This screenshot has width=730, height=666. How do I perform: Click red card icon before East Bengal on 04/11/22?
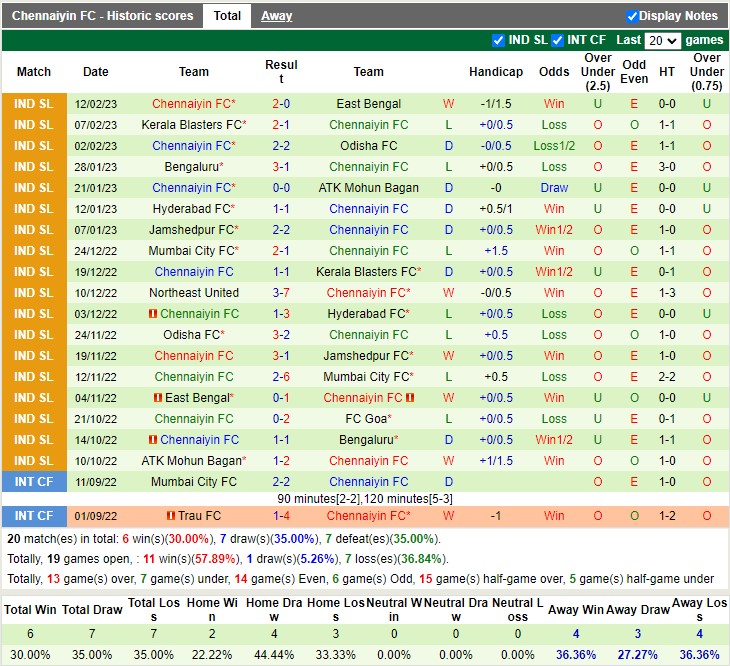click(159, 398)
